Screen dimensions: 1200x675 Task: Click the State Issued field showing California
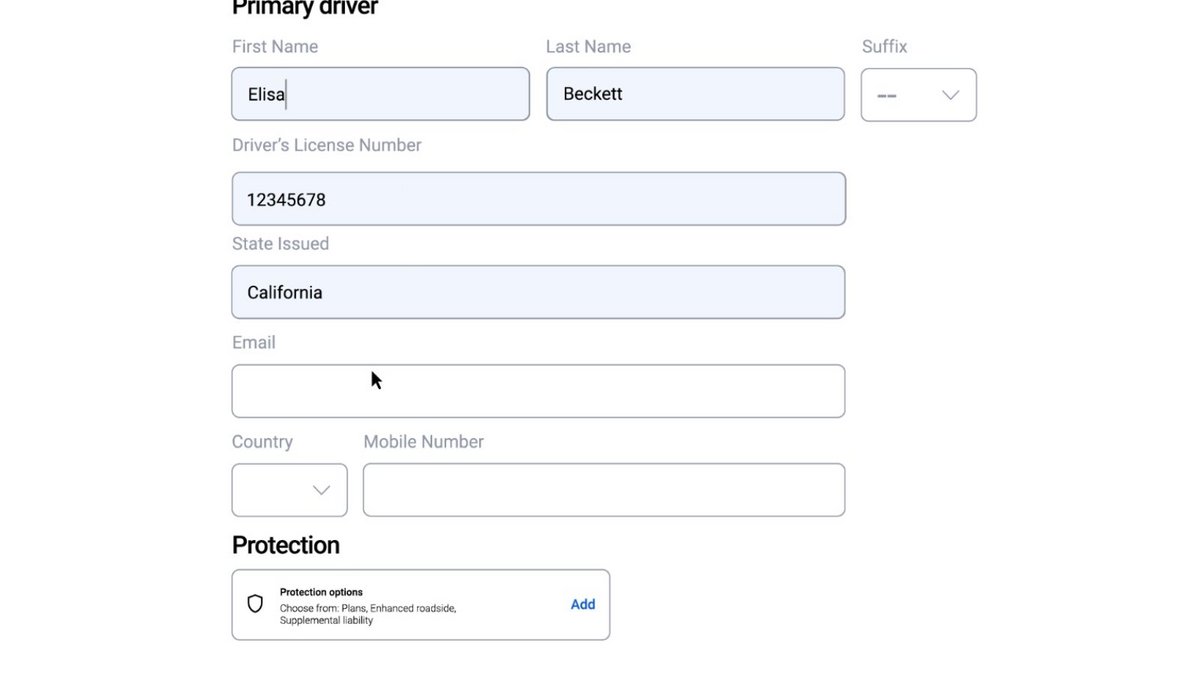click(538, 292)
